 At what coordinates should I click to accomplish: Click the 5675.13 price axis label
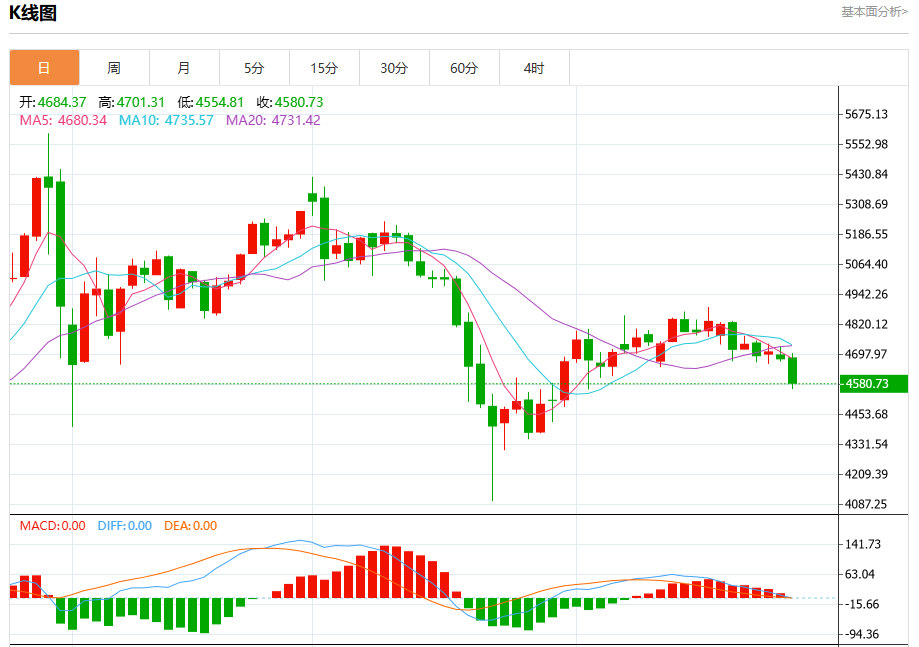click(866, 114)
